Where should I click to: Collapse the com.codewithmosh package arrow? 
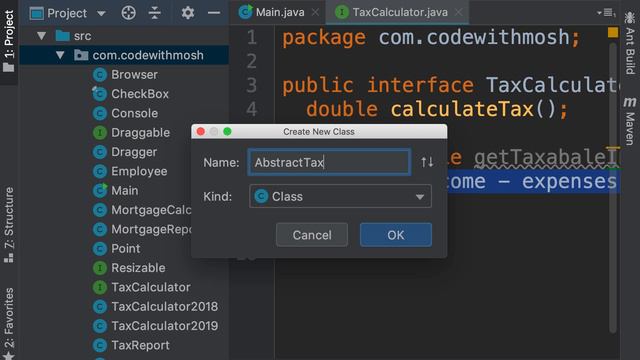(60, 55)
